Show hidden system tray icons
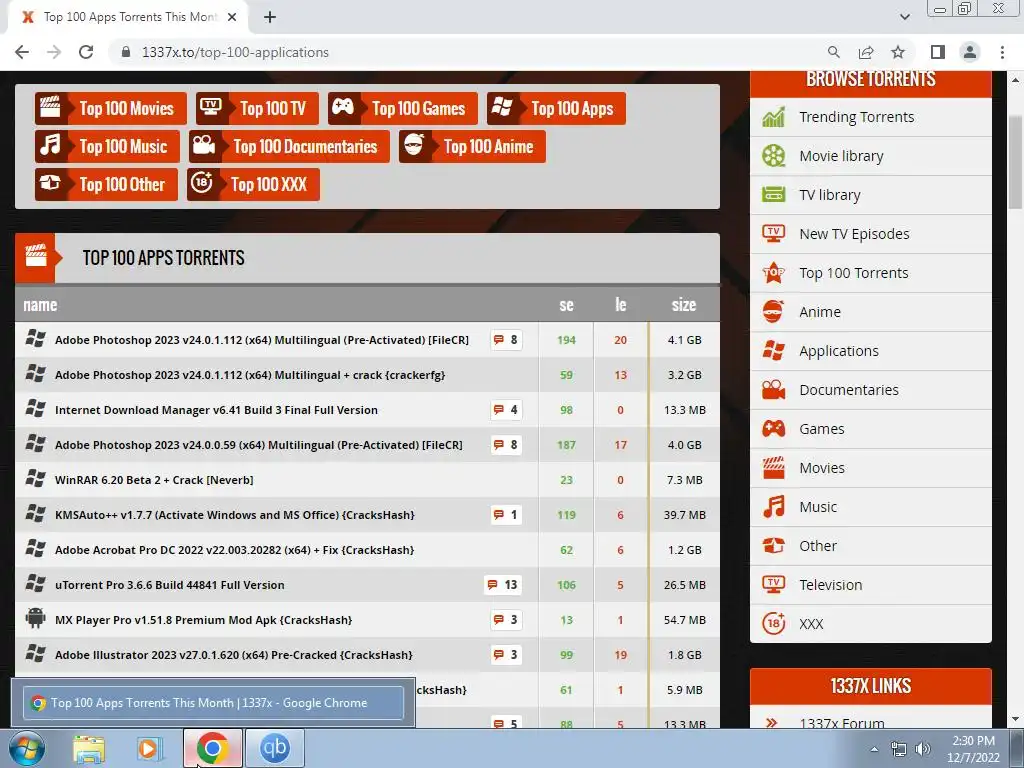The height and width of the screenshot is (768, 1024). (x=874, y=749)
